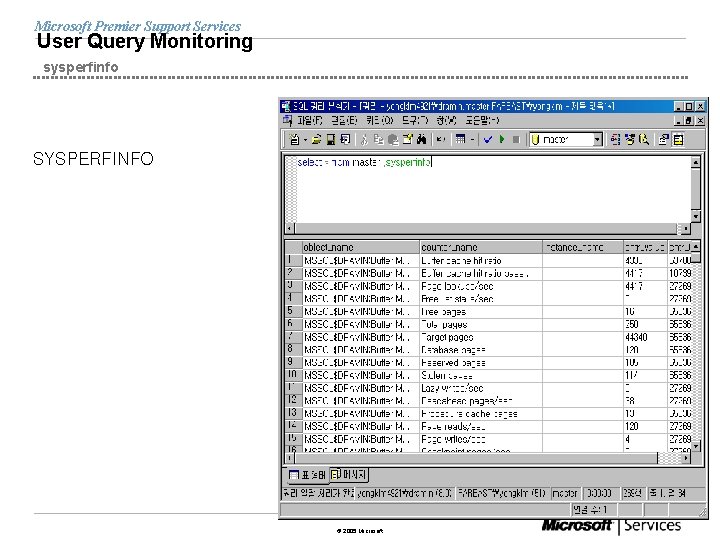Open Find with the binoculars icon
Image resolution: width=720 pixels, height=540 pixels.
tap(421, 140)
